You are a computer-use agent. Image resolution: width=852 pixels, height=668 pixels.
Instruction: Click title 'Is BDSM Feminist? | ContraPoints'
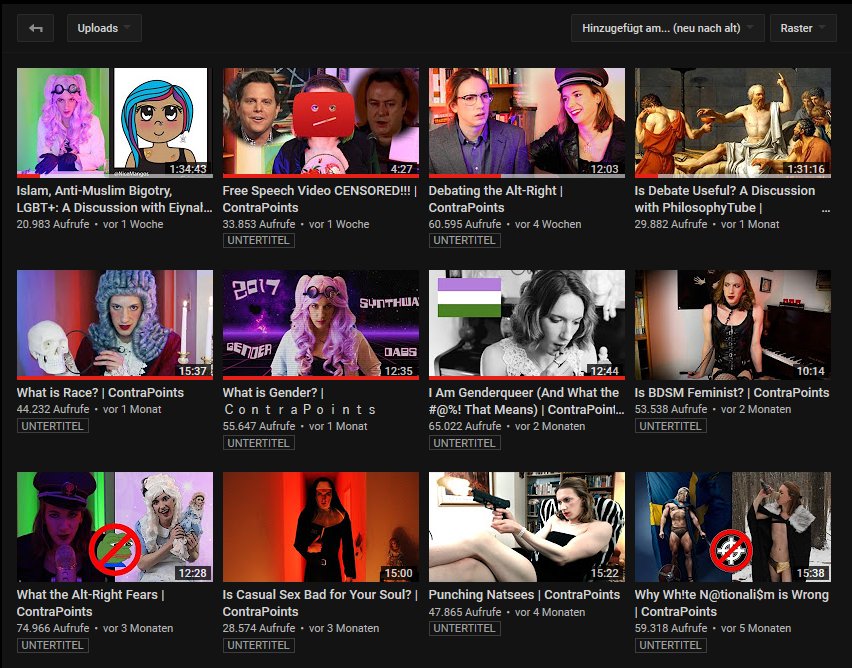pyautogui.click(x=731, y=392)
